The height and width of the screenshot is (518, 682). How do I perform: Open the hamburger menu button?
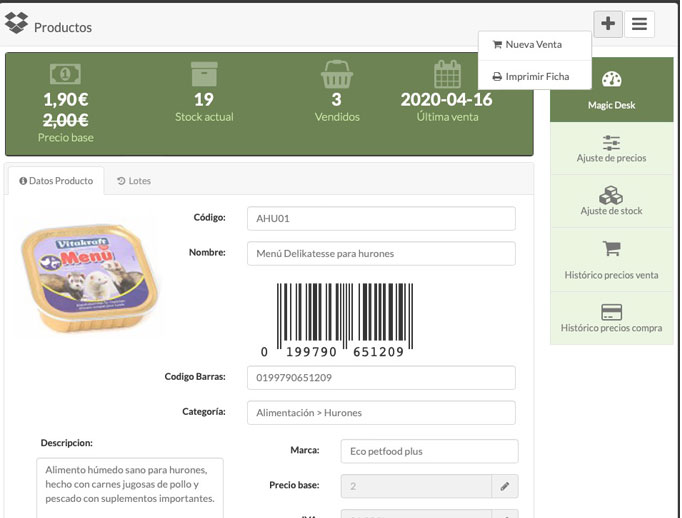(x=640, y=25)
